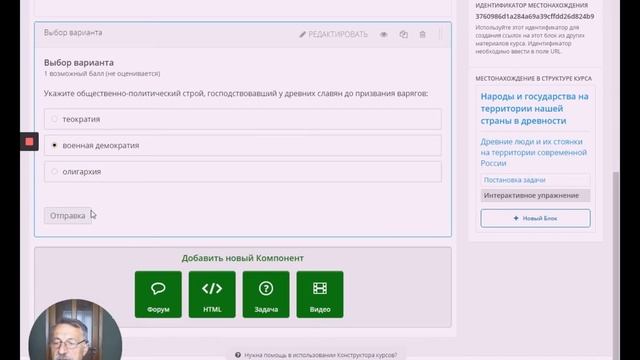
Task: Open the course constructor help link
Action: pos(320,355)
